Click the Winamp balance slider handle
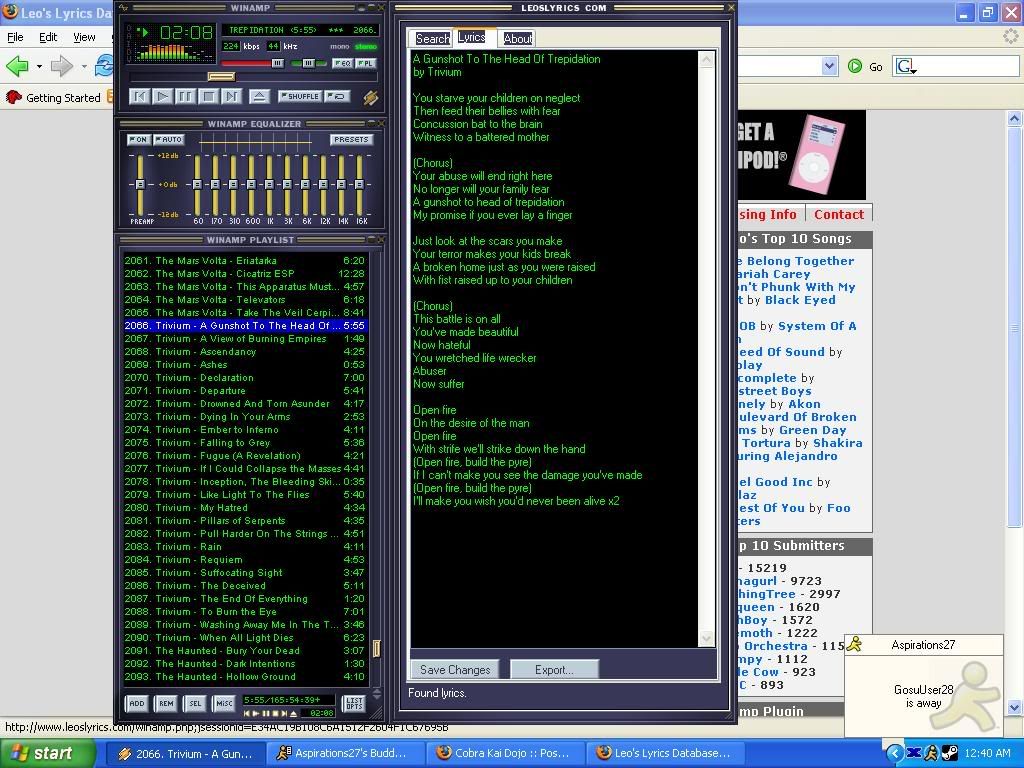This screenshot has width=1024, height=768. pos(309,63)
